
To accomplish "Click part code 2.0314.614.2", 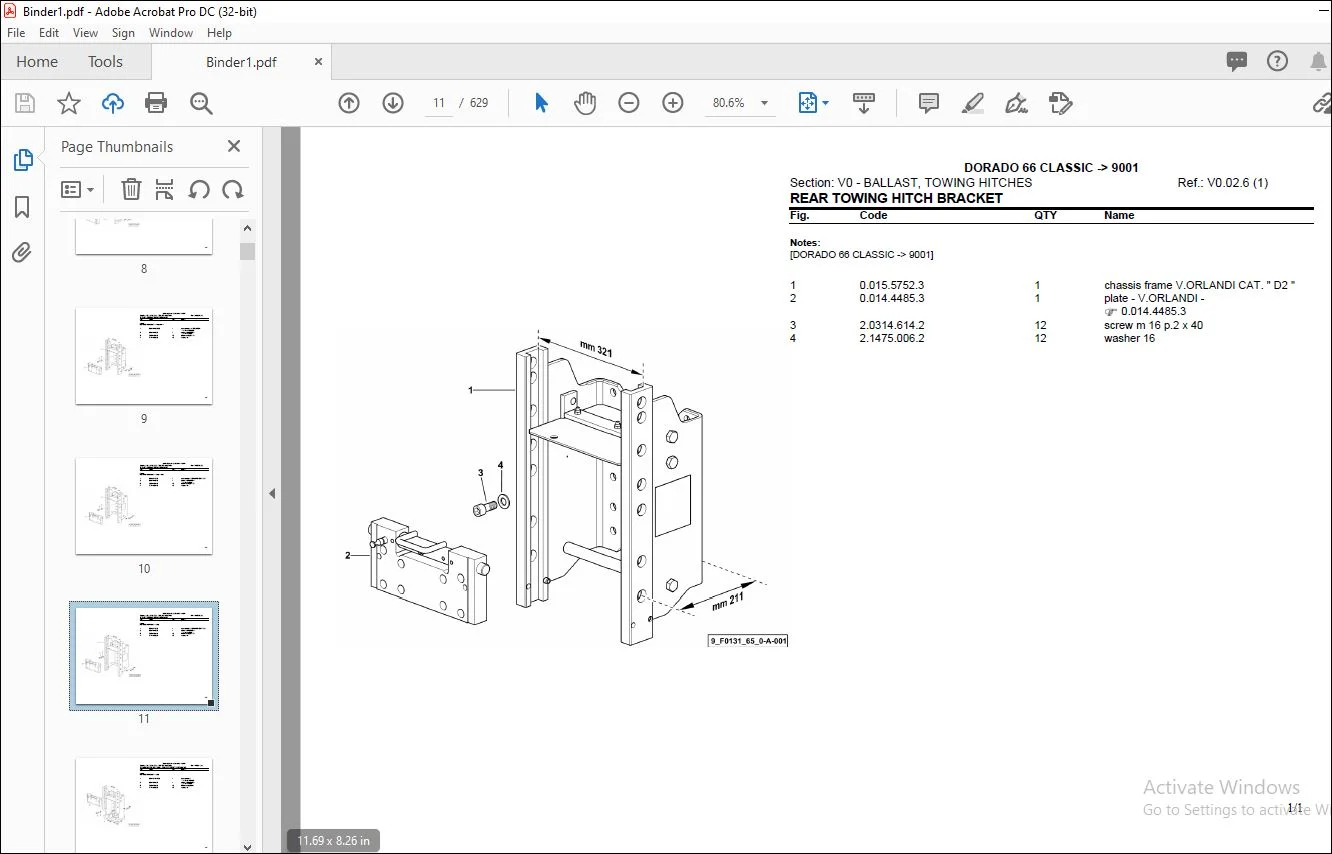I will pos(892,325).
